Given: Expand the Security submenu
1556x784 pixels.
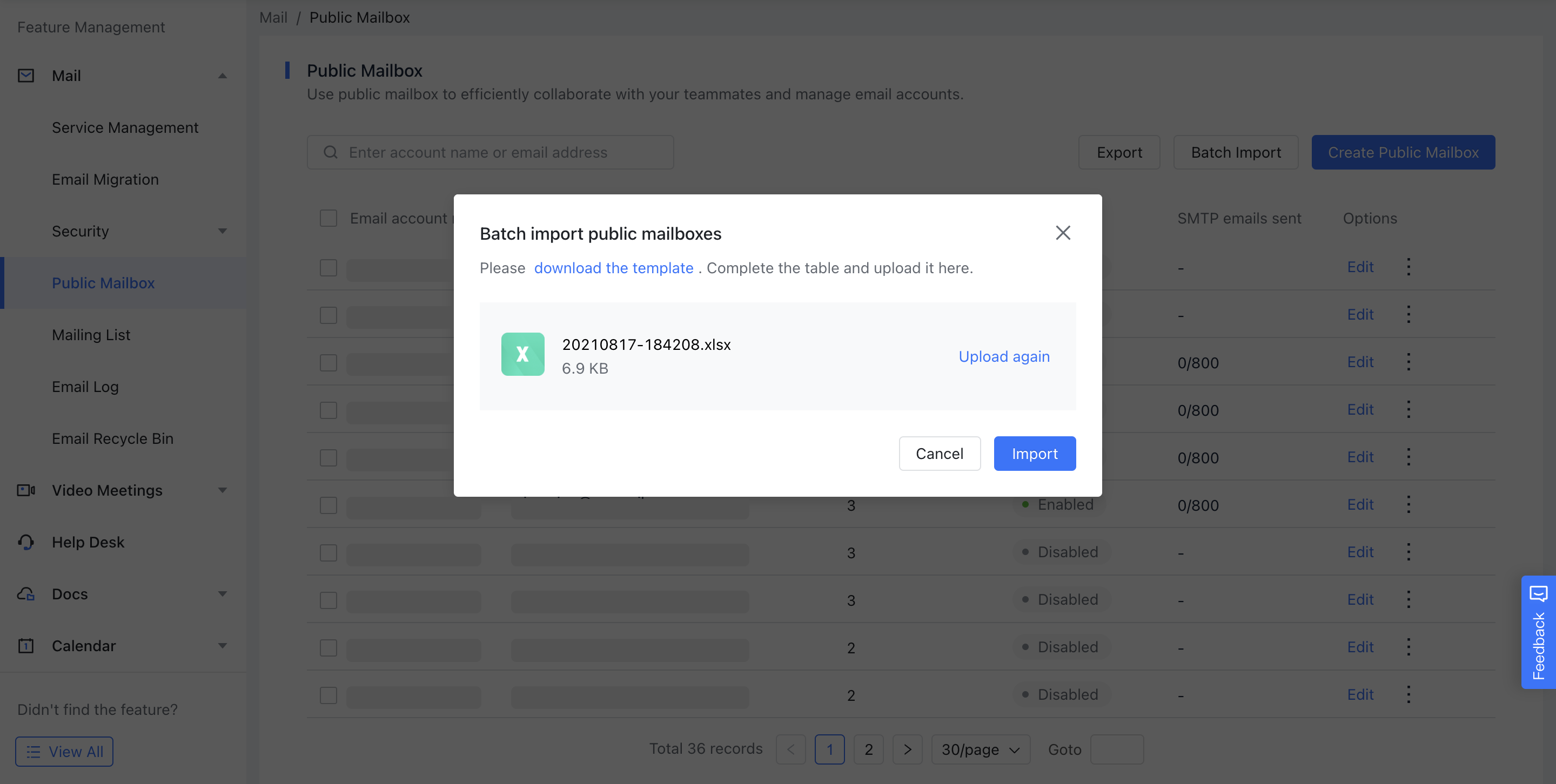Looking at the screenshot, I should 222,231.
